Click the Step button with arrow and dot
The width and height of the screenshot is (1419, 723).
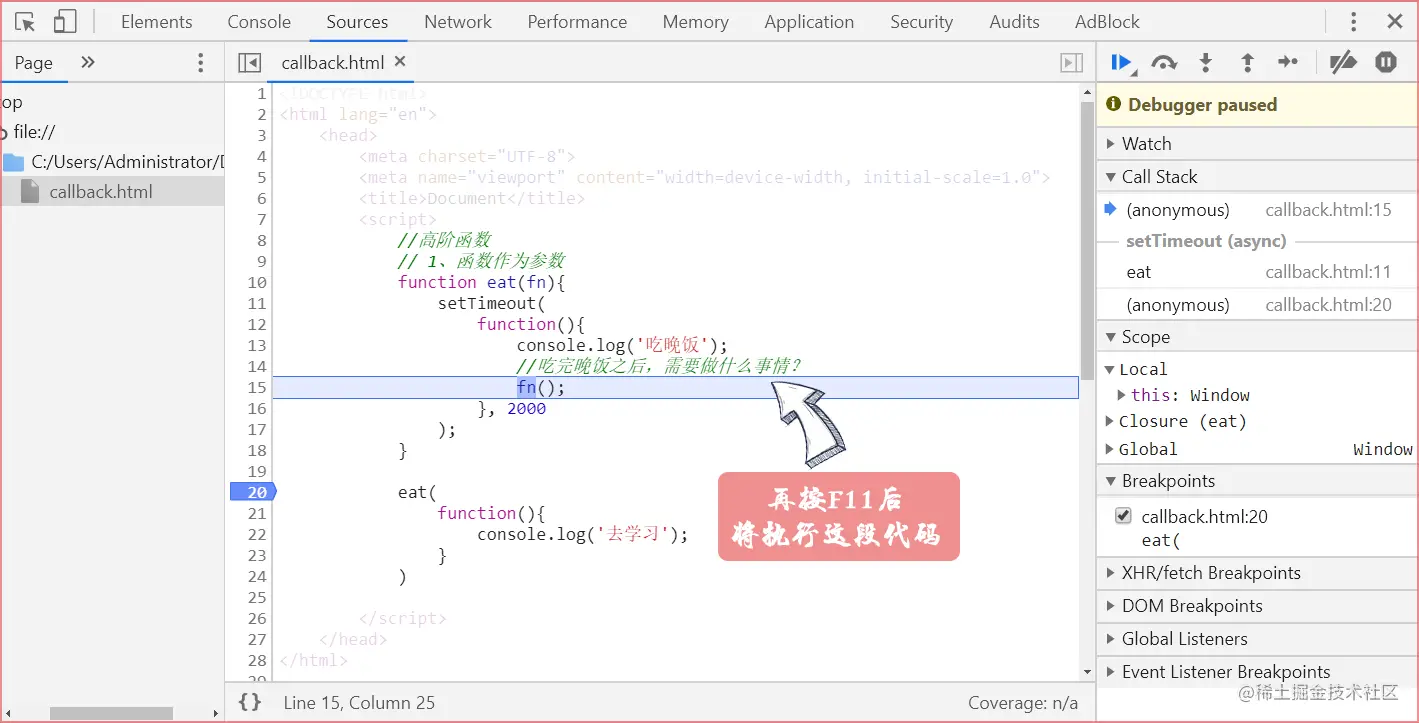point(1288,62)
